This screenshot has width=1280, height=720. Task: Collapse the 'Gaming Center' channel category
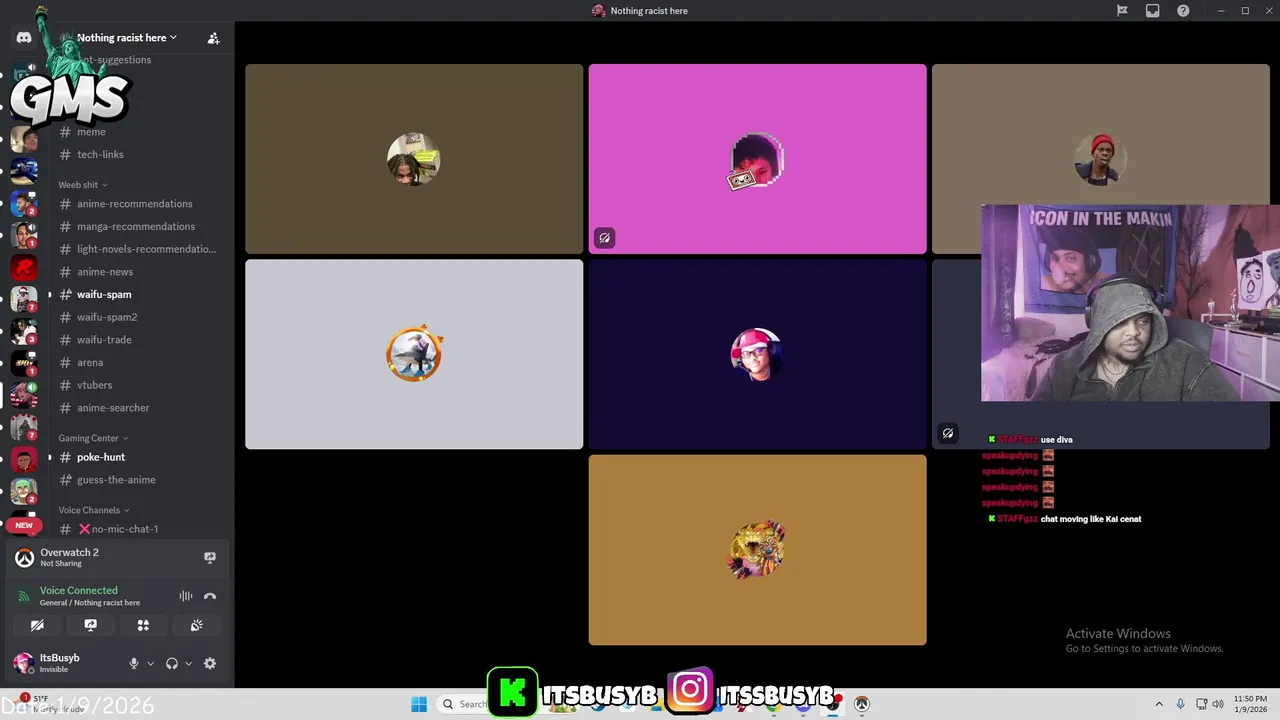coord(93,438)
